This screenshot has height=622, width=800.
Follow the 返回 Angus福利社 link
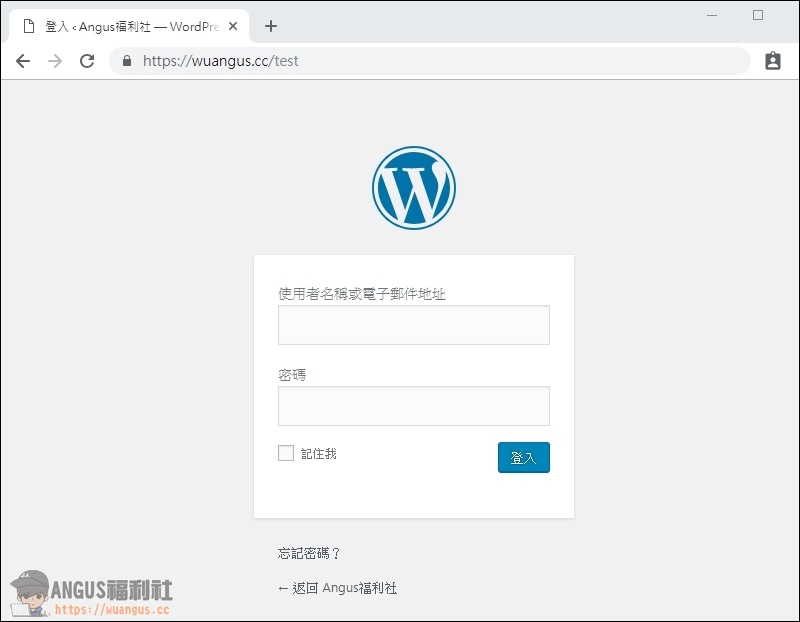pyautogui.click(x=337, y=588)
